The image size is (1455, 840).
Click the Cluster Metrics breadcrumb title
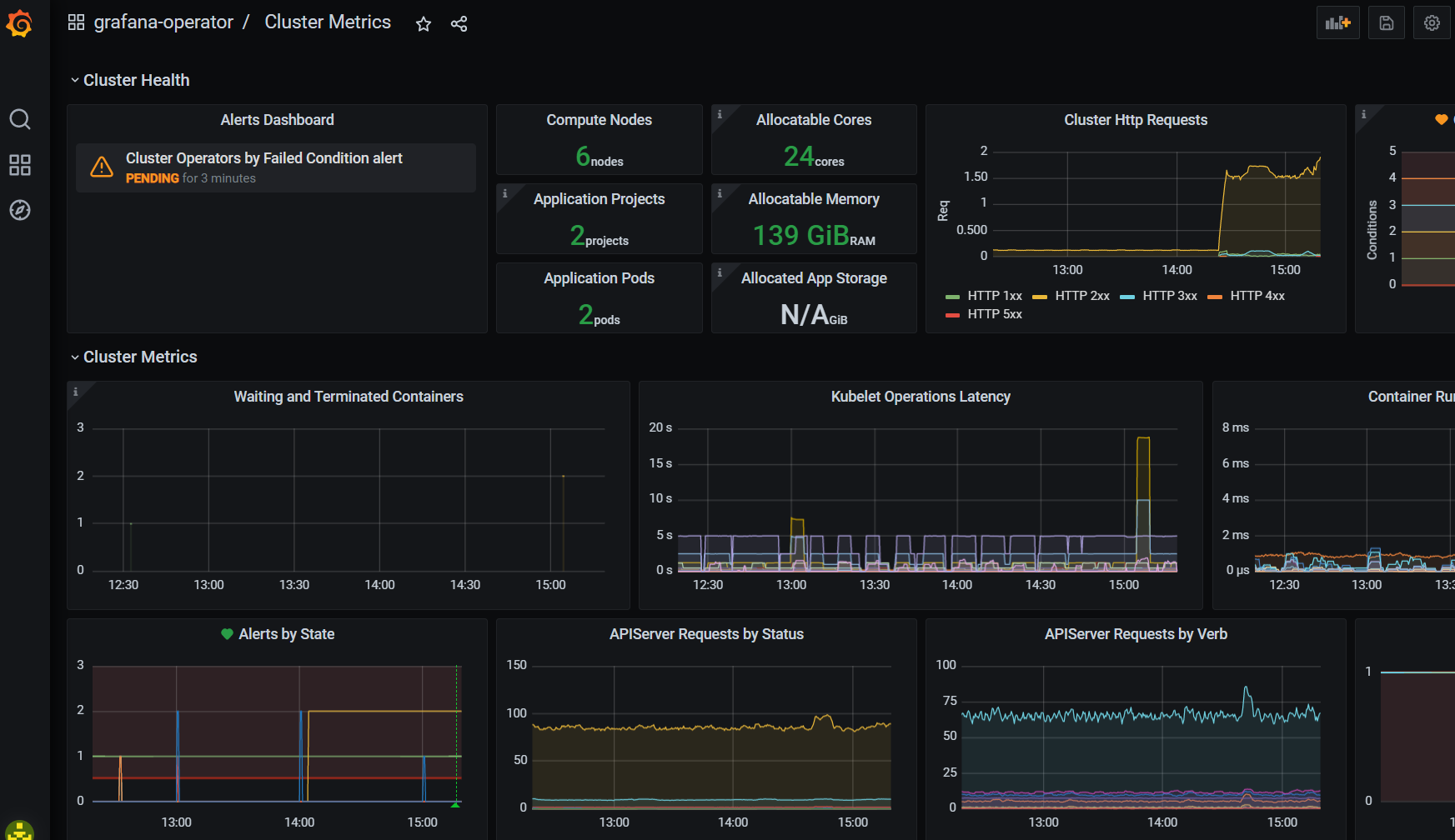[x=328, y=22]
